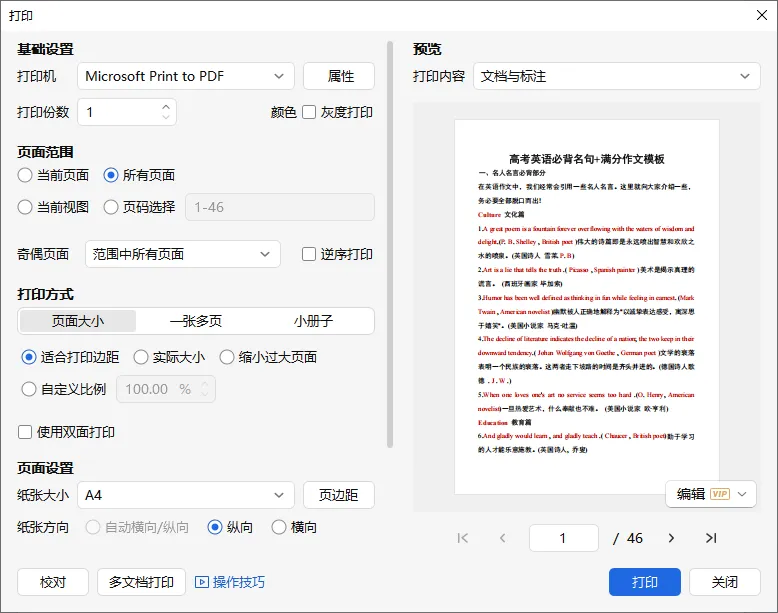The width and height of the screenshot is (778, 613).
Task: Open 页边距 margins button
Action: (x=338, y=495)
